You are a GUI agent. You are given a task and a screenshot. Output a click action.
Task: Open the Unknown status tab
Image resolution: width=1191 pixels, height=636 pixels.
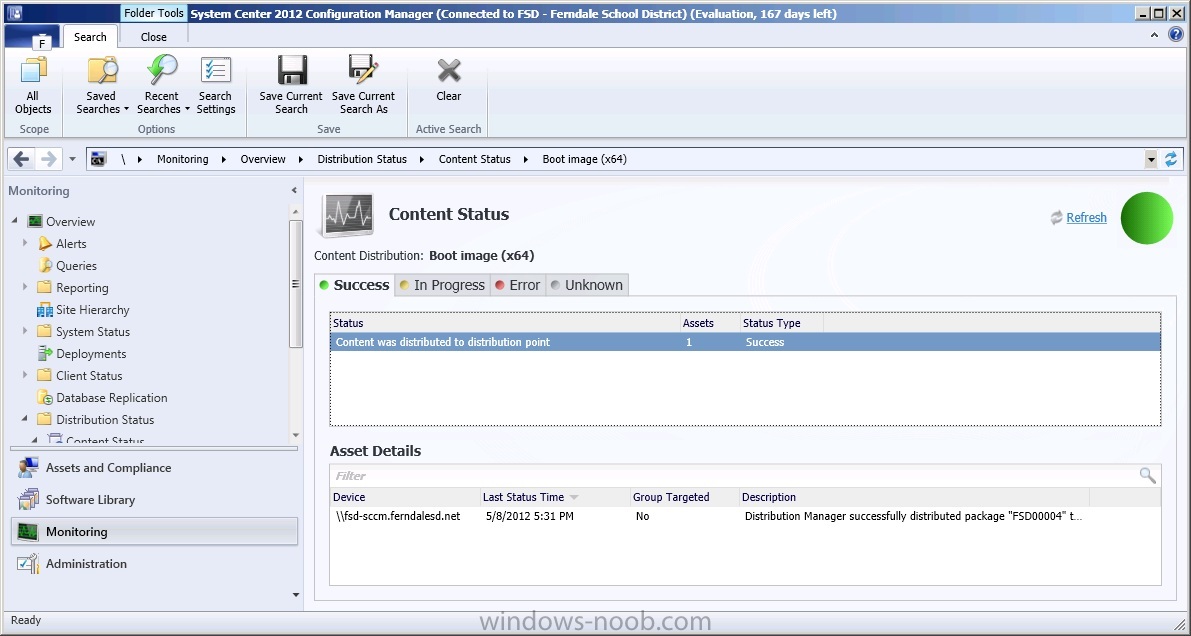click(586, 285)
